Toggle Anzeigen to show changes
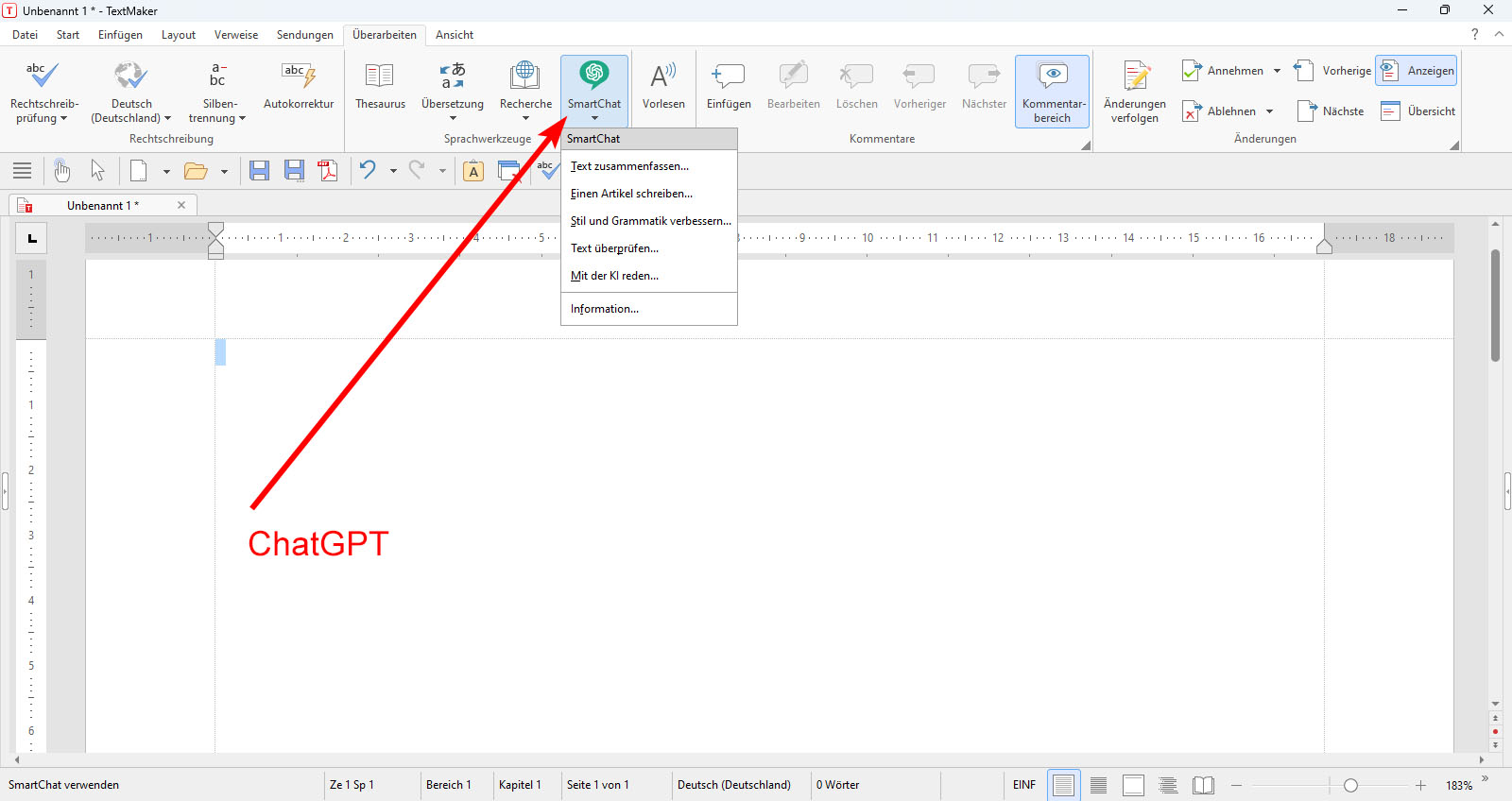Viewport: 1512px width, 801px height. [x=1416, y=71]
